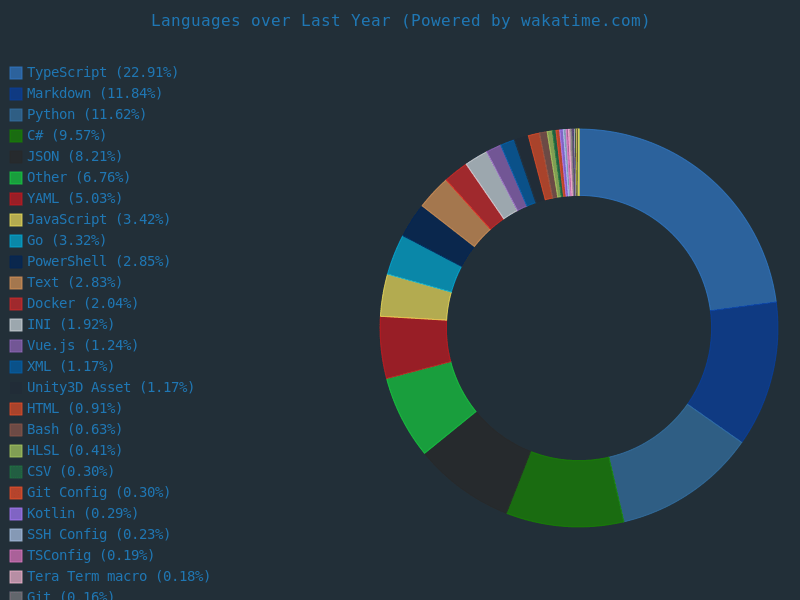Click the chart title mentioning wakatime.com

pyautogui.click(x=400, y=20)
